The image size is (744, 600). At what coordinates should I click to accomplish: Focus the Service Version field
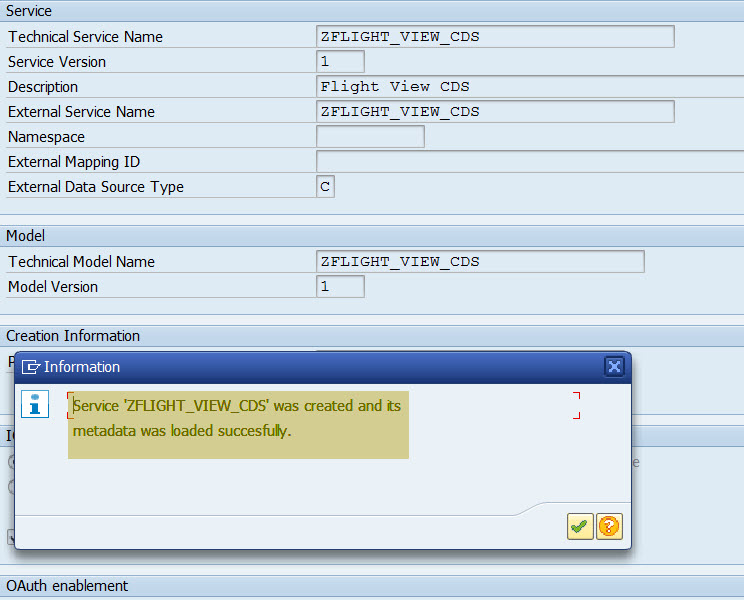pyautogui.click(x=340, y=62)
